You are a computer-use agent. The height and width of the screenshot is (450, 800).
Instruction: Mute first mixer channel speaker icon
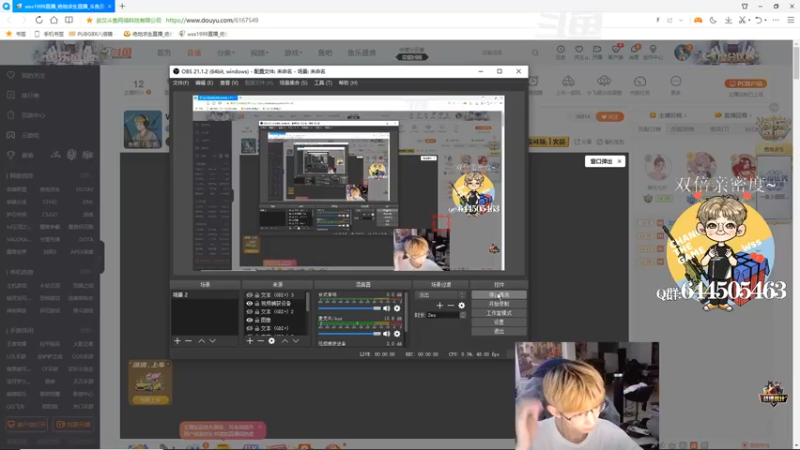pos(386,308)
